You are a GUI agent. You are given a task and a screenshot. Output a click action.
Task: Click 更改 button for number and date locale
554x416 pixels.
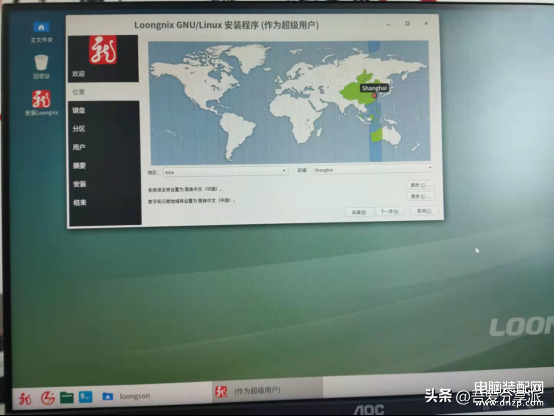point(420,196)
